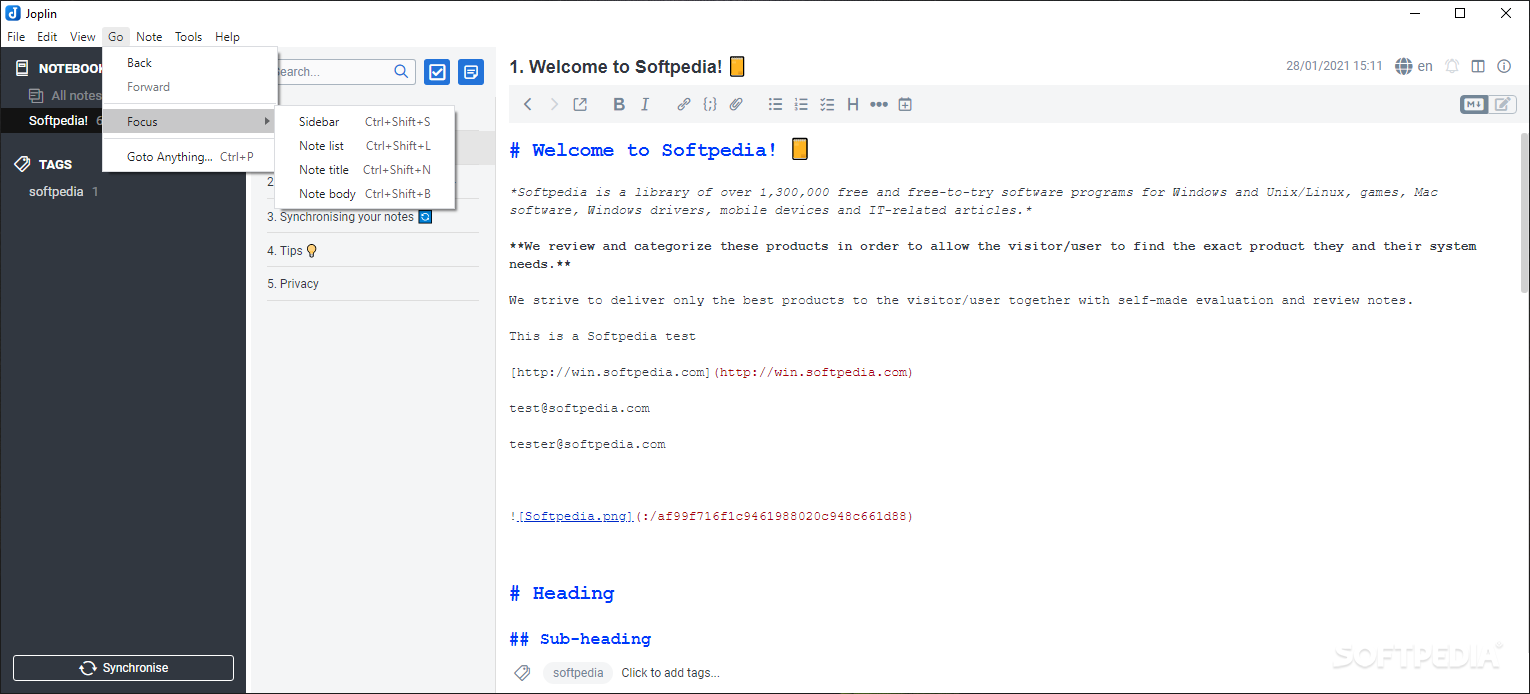Insert a checkbox list
1530x694 pixels.
827,104
